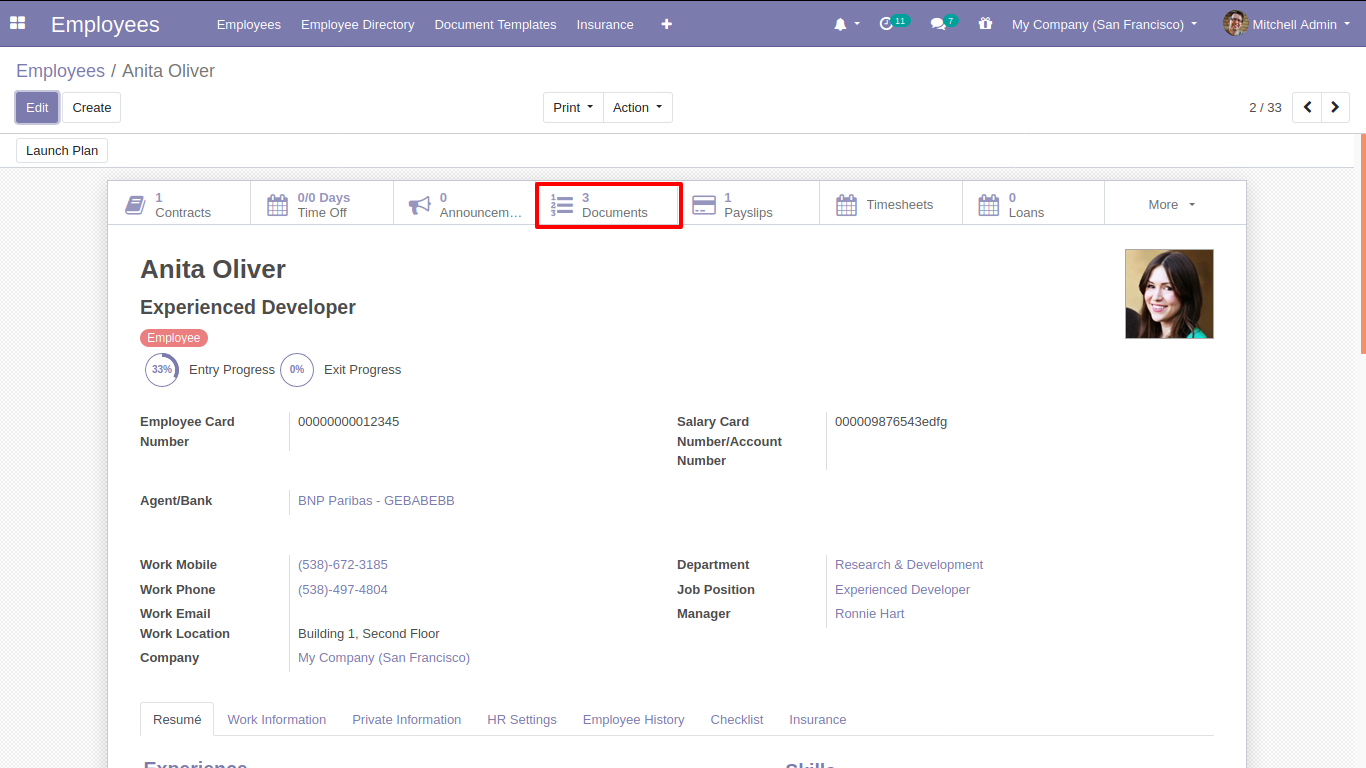This screenshot has width=1366, height=768.
Task: Open activities clock icon with 11 badge
Action: point(886,24)
